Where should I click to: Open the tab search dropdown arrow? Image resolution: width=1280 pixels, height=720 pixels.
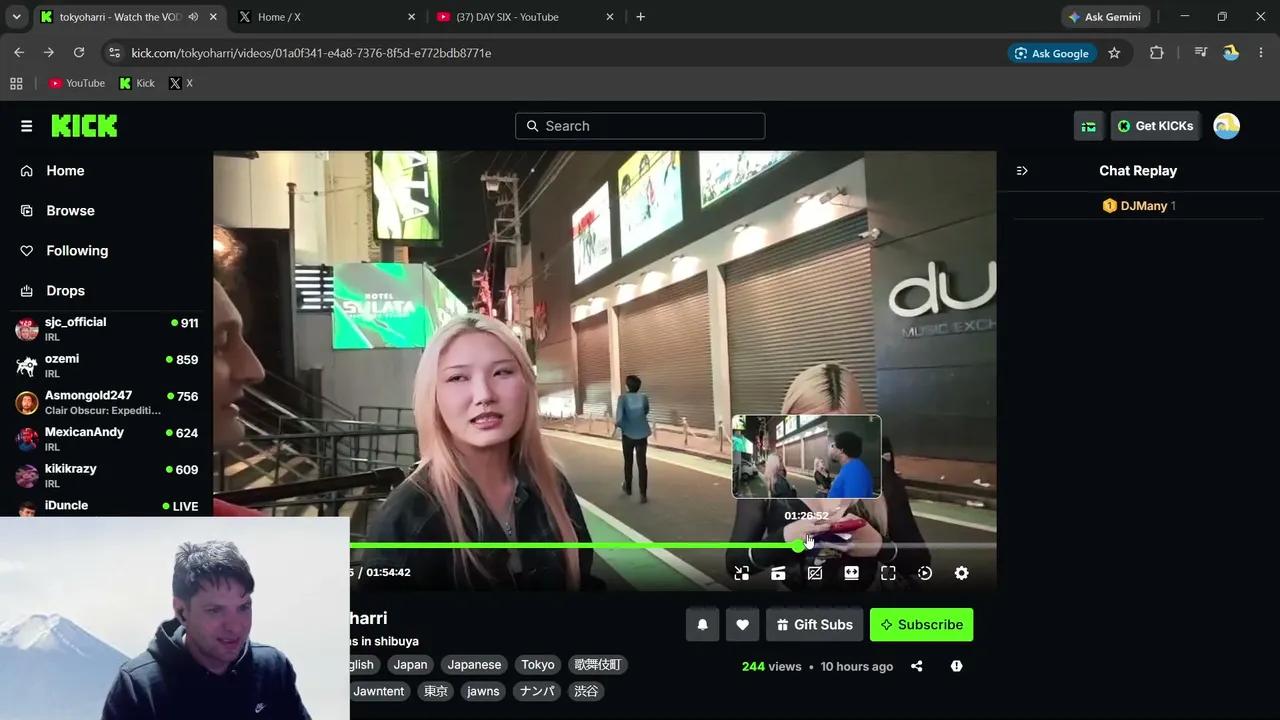click(16, 17)
